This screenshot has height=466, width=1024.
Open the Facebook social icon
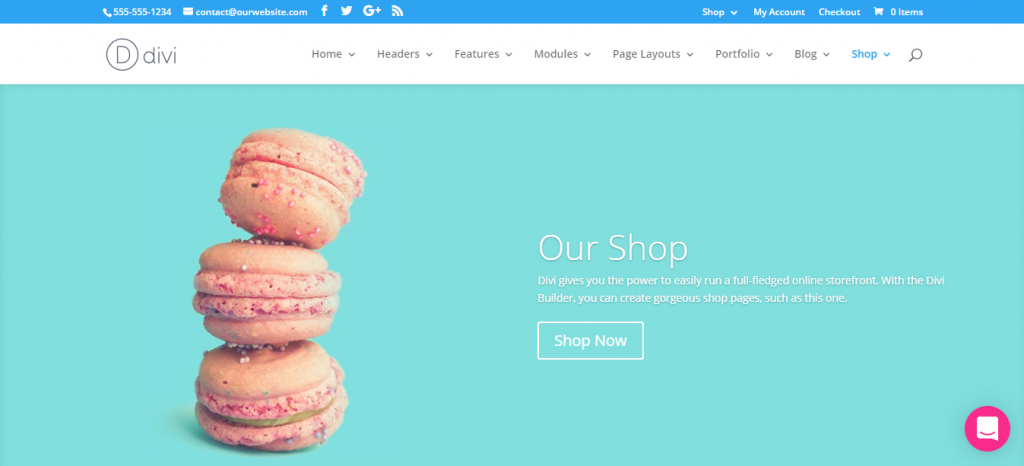[324, 11]
